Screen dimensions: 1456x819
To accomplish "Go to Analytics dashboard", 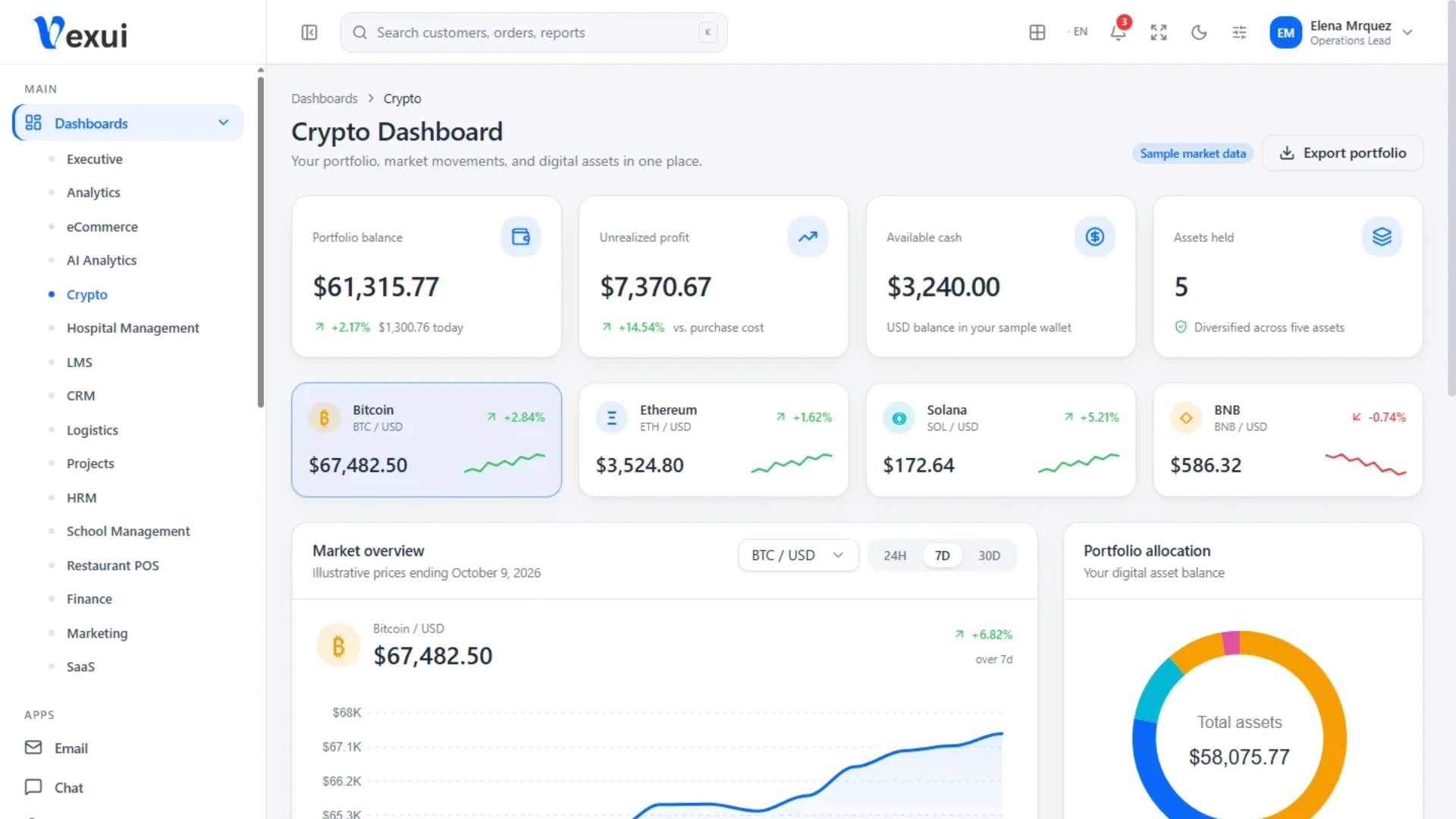I will click(x=93, y=193).
